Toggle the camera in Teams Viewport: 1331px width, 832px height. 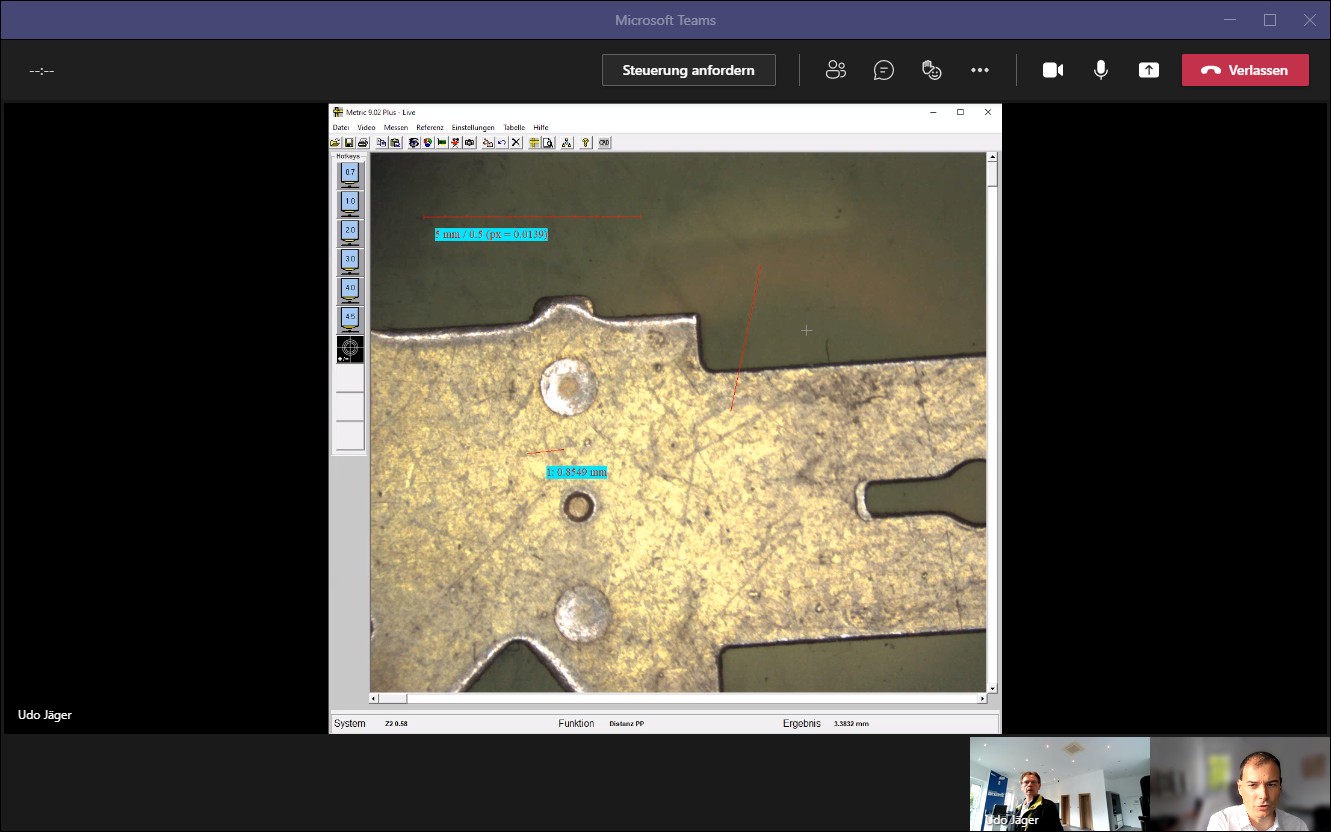(x=1052, y=70)
